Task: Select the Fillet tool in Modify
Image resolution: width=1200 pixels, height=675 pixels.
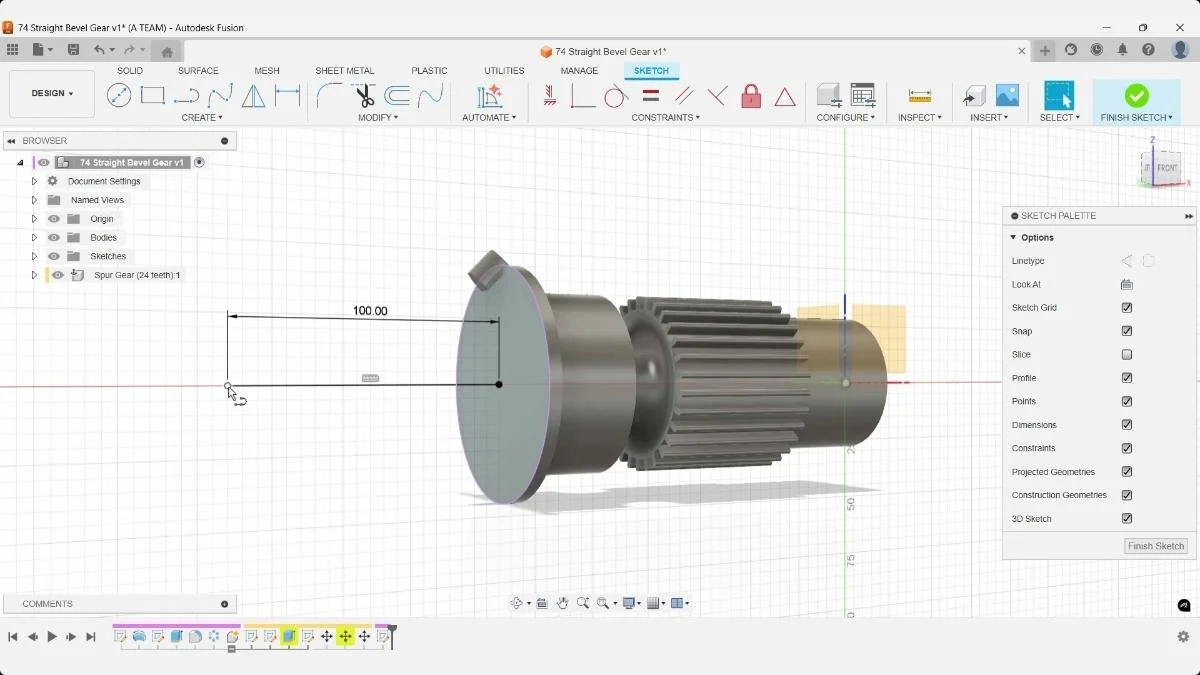Action: pos(329,96)
